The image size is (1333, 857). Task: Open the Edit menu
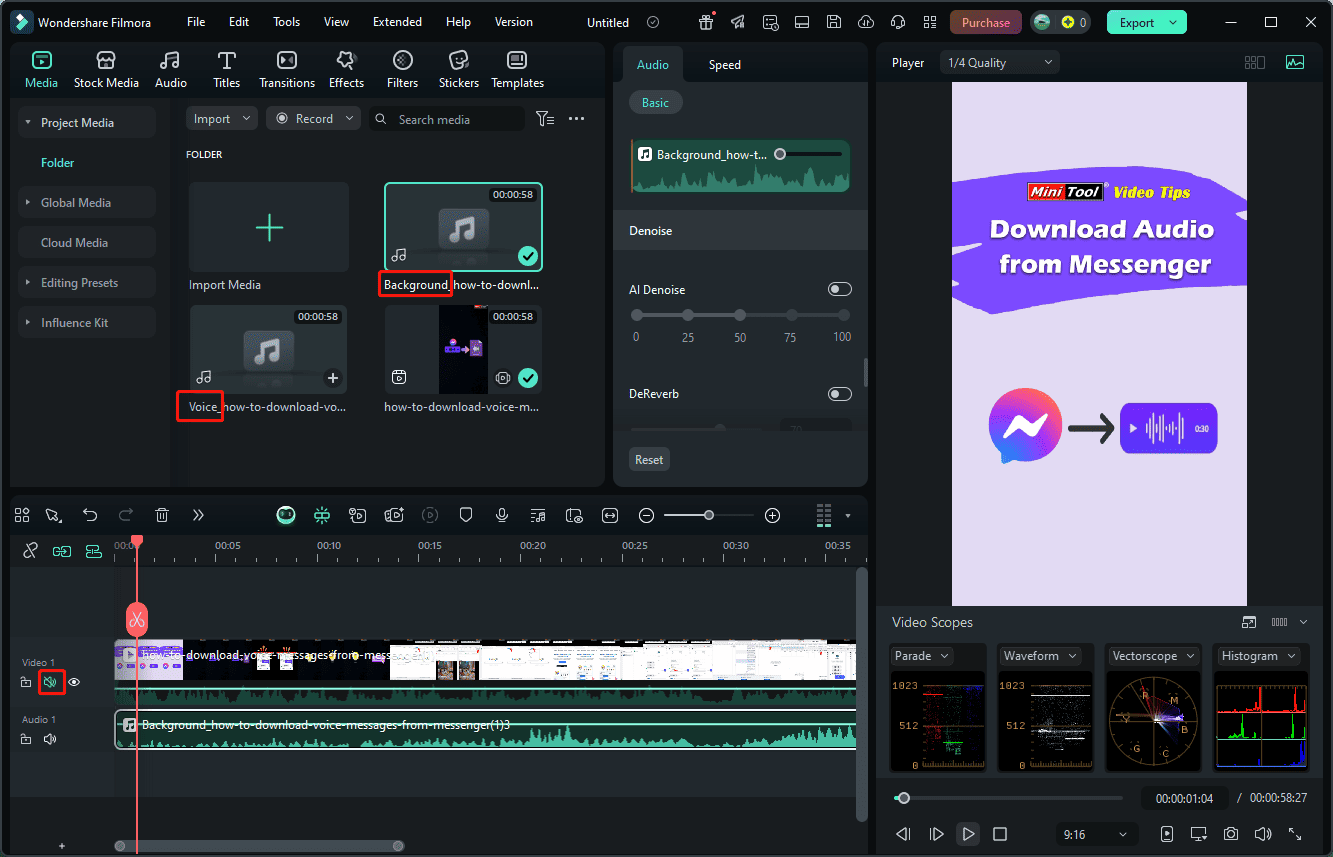click(239, 22)
